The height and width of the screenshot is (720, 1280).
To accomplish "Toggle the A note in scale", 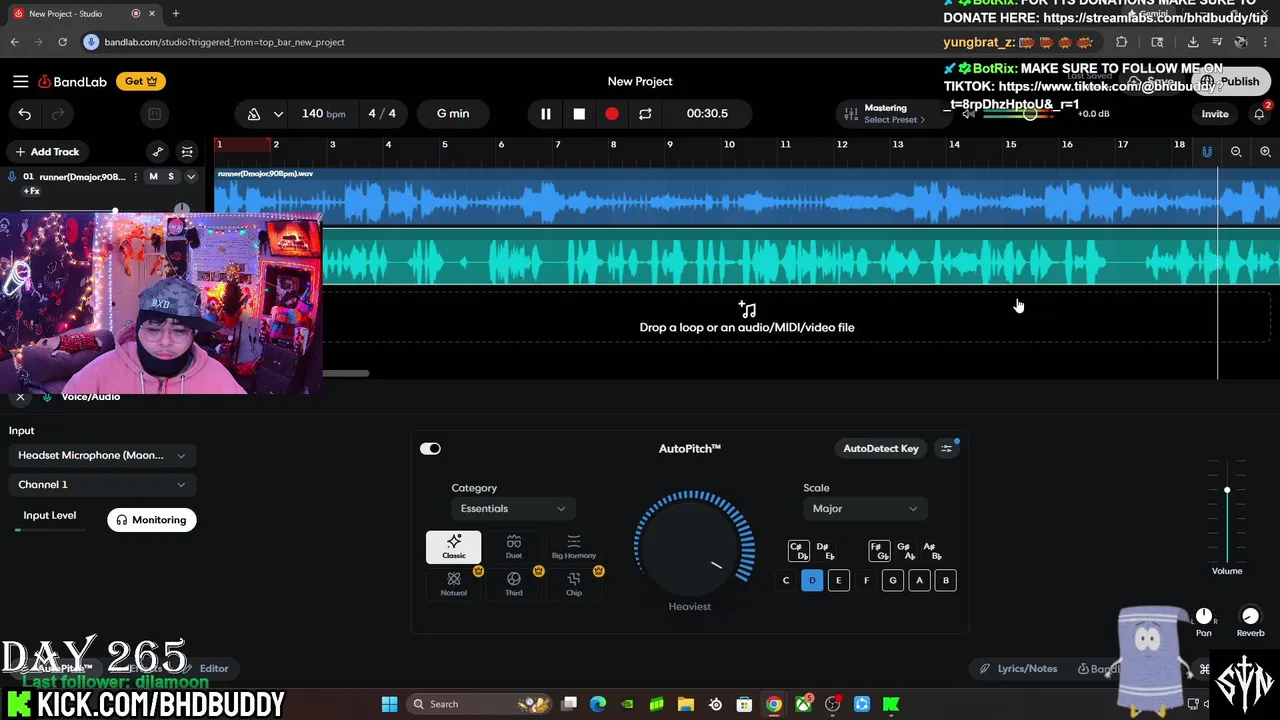I will click(919, 580).
